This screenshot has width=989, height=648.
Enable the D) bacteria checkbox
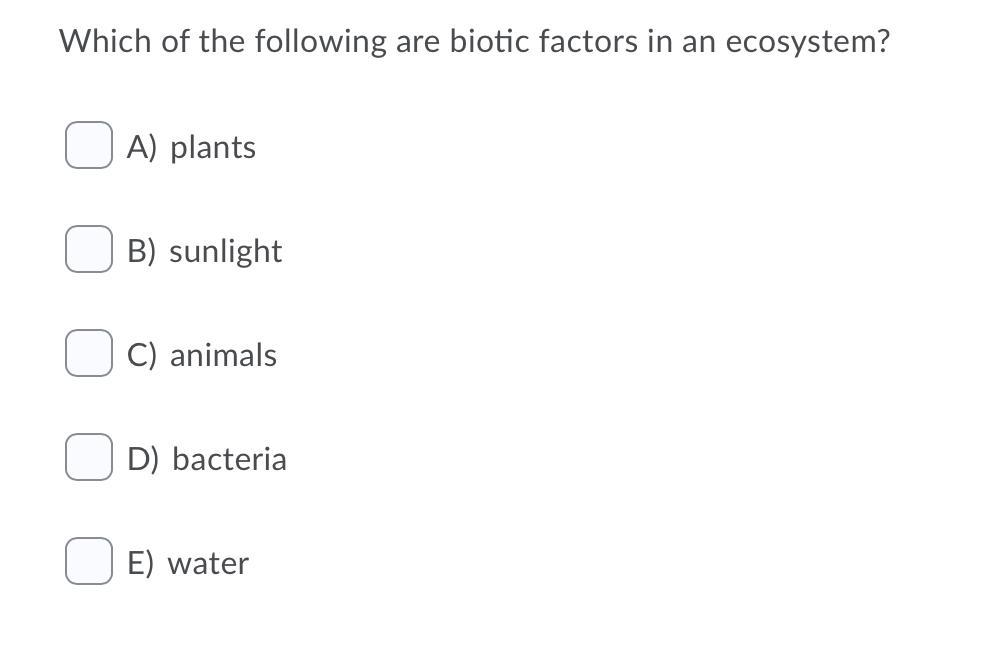(x=89, y=457)
